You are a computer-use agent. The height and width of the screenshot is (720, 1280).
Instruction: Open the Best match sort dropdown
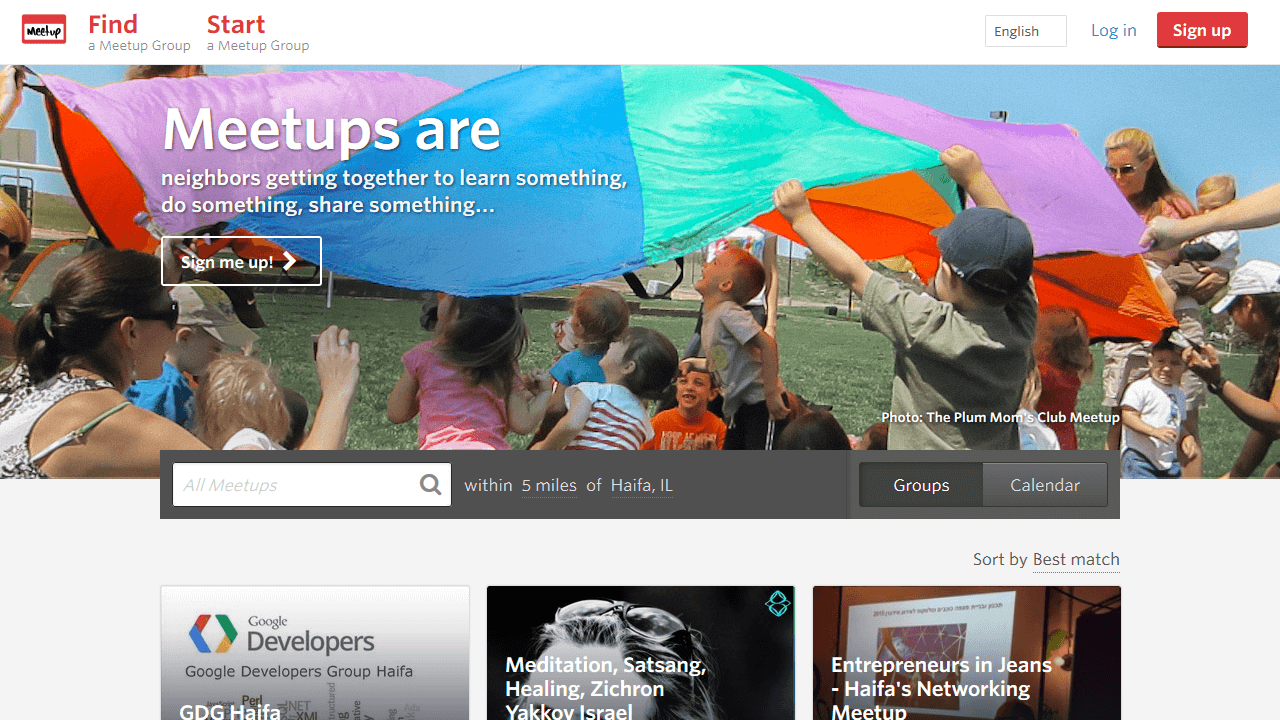pyautogui.click(x=1076, y=559)
